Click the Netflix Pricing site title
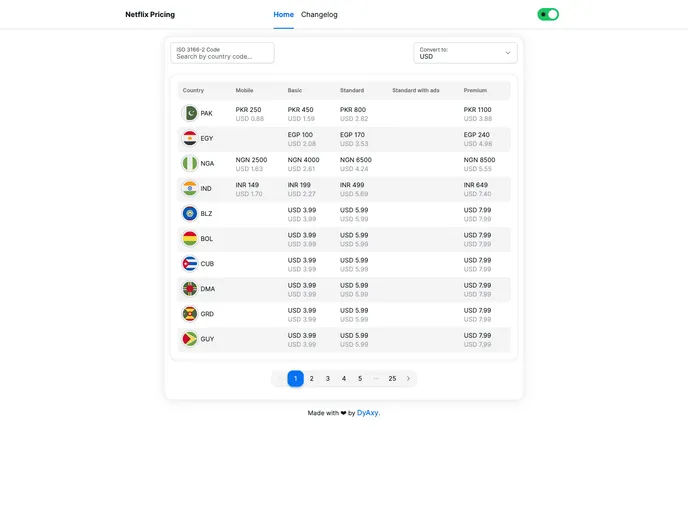Viewport: 688px width, 512px height. point(150,15)
